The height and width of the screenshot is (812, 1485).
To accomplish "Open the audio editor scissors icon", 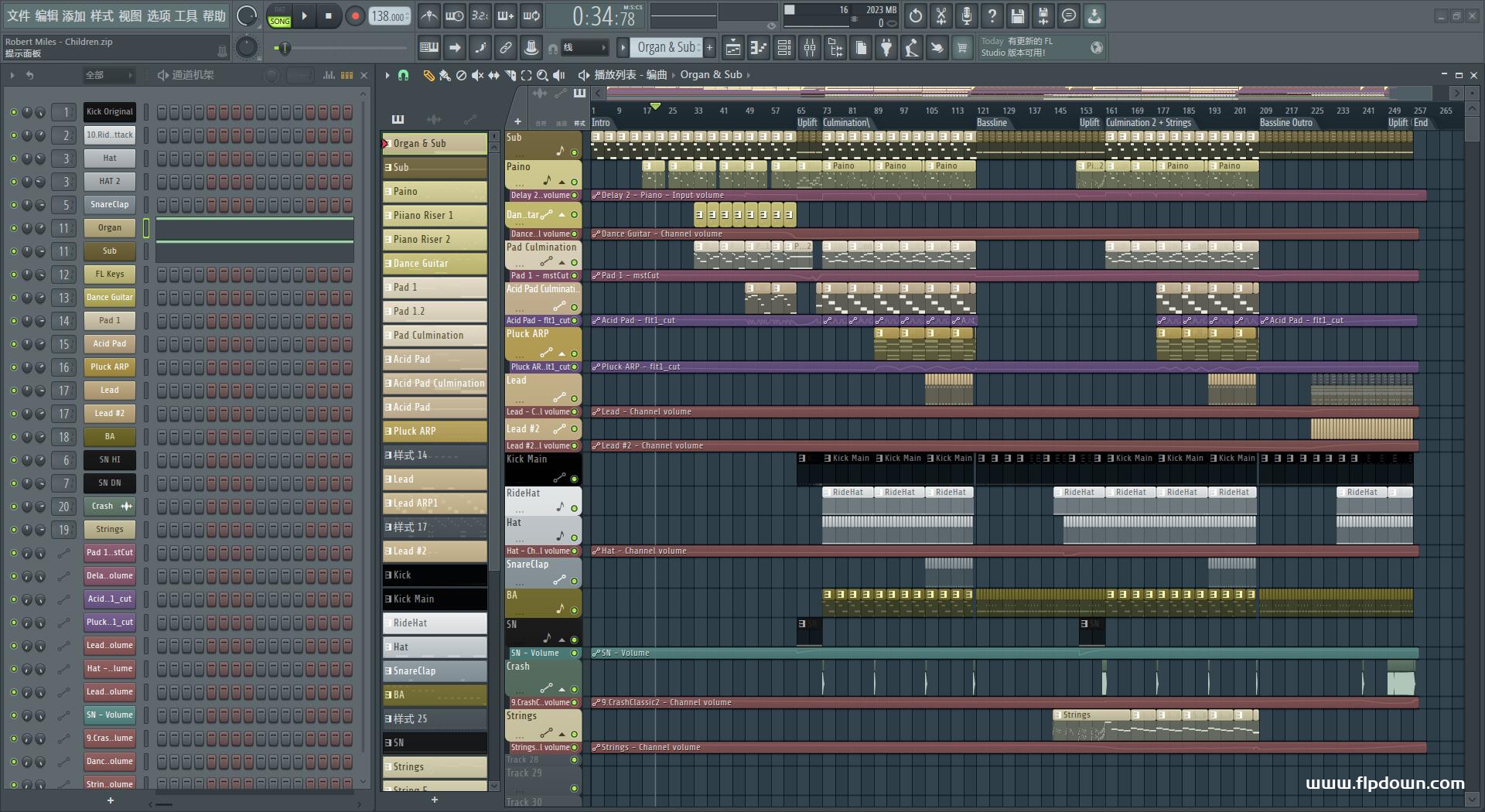I will 941,15.
